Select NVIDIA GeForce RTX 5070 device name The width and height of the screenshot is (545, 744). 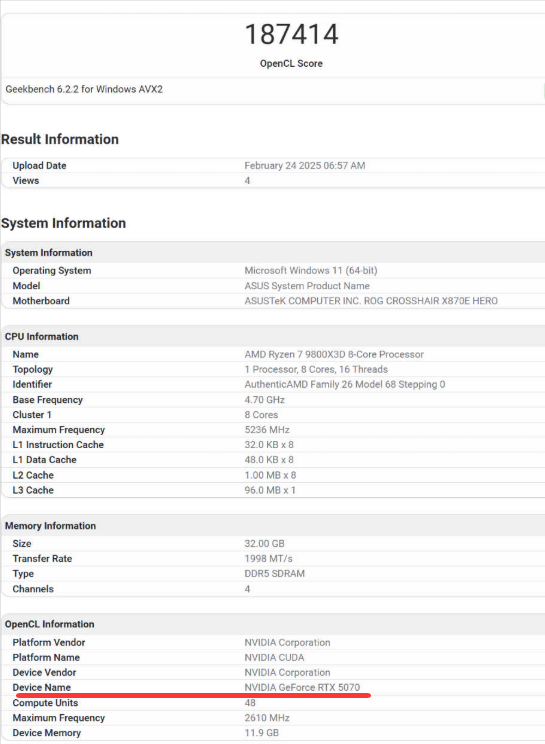click(x=302, y=688)
